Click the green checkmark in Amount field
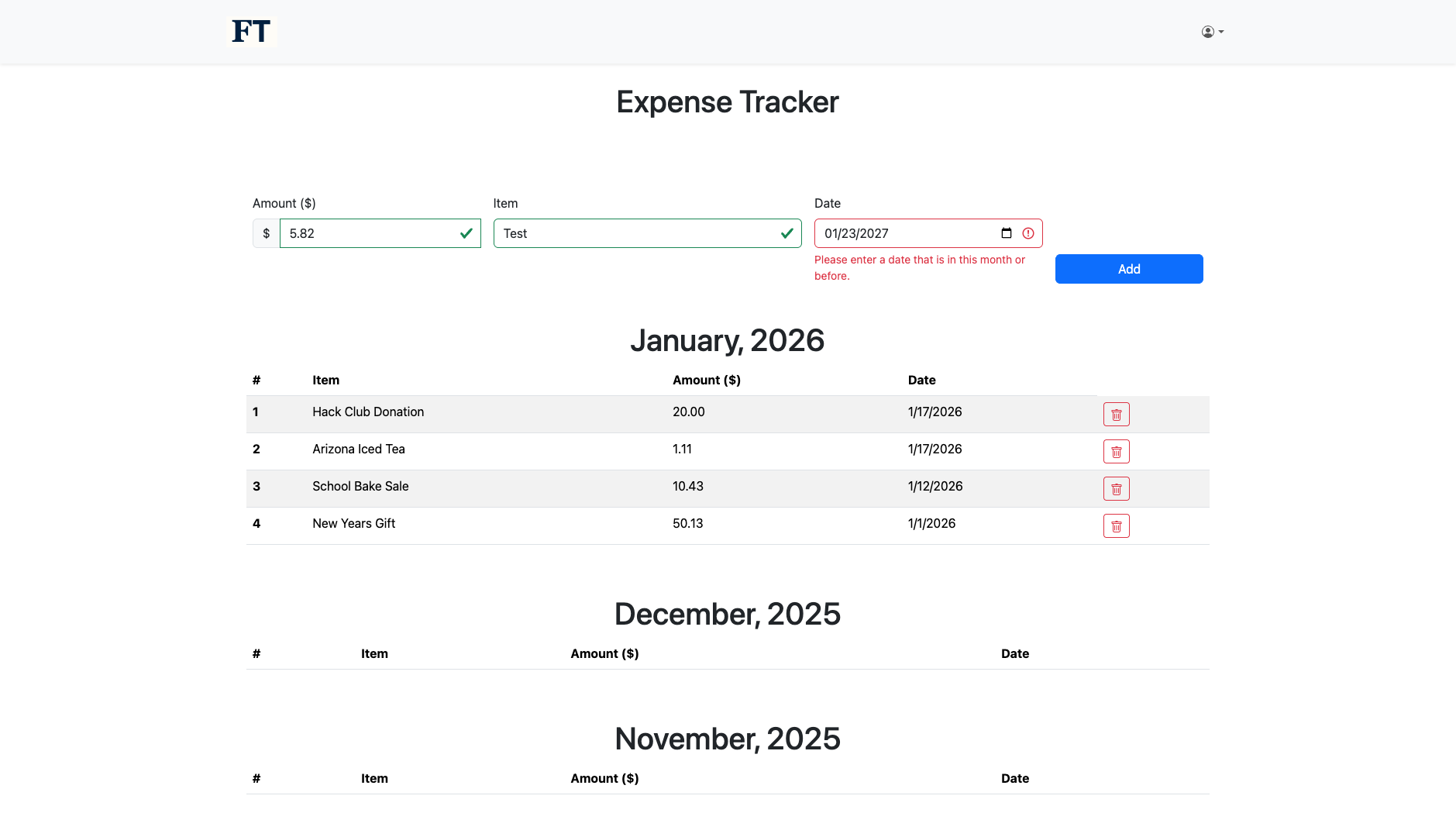1456x837 pixels. click(466, 233)
